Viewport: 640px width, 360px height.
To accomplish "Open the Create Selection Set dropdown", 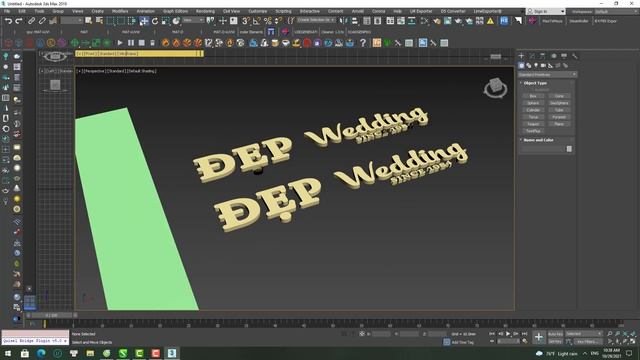I will coord(316,20).
